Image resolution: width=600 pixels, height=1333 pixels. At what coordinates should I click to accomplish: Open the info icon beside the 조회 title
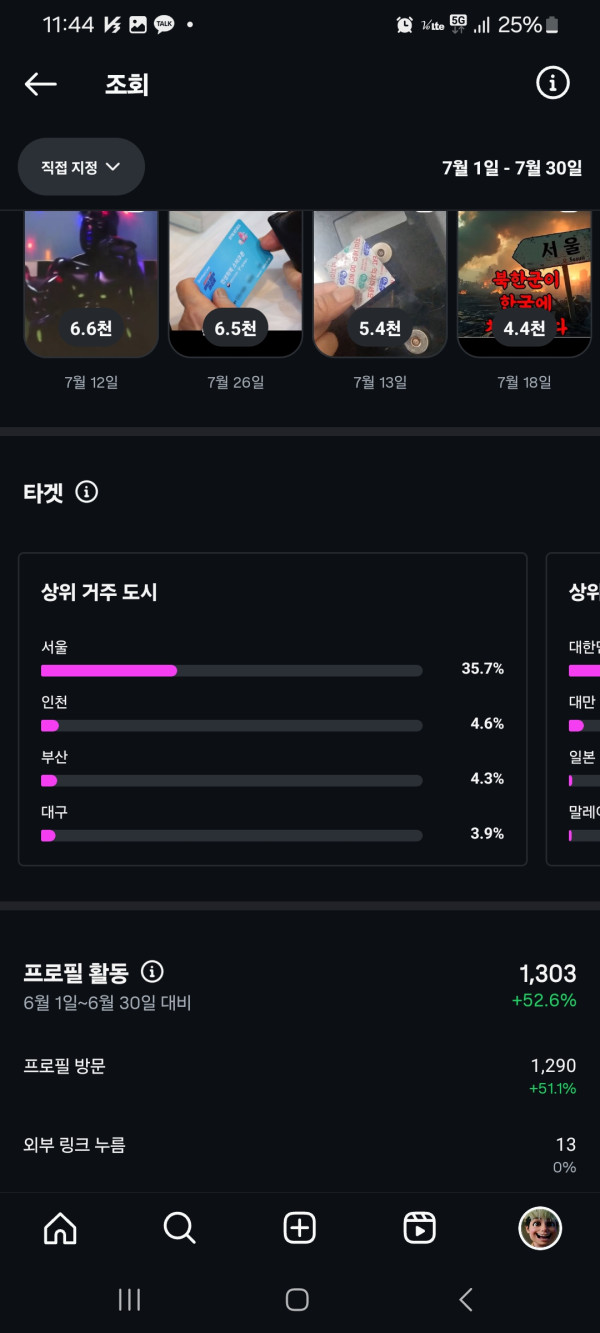tap(552, 84)
